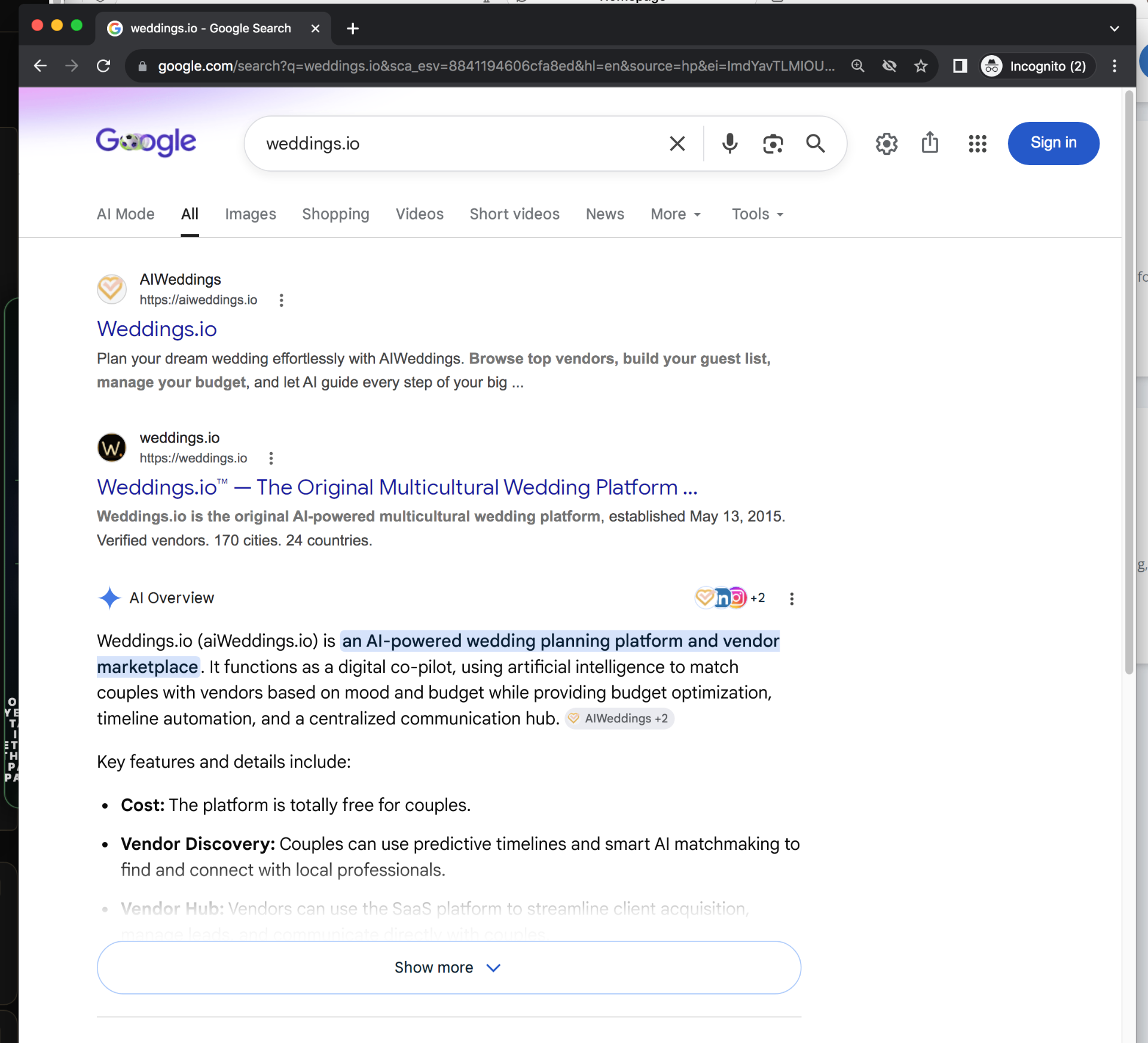
Task: Open Google quick settings gear
Action: 887,144
